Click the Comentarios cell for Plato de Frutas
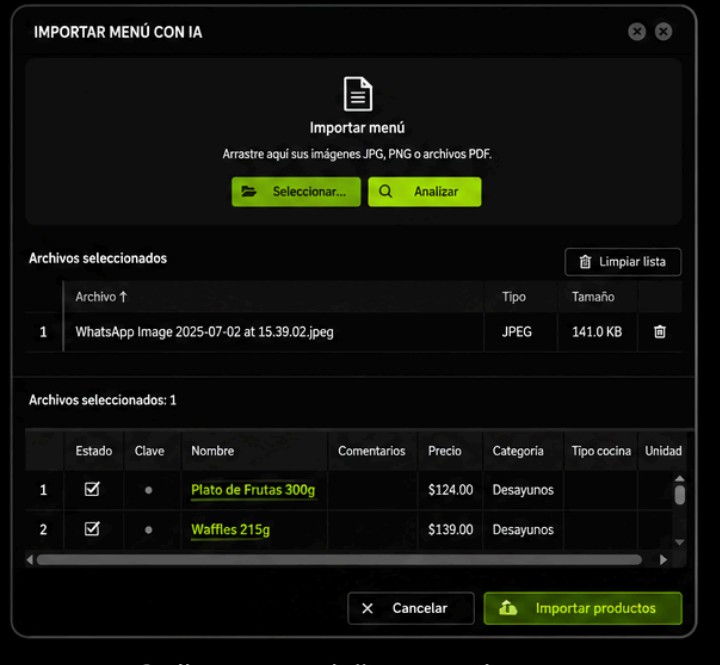This screenshot has height=665, width=720. click(x=372, y=490)
